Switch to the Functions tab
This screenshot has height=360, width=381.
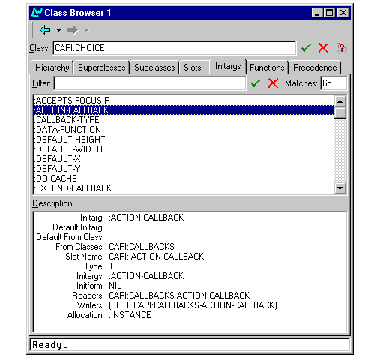(267, 68)
